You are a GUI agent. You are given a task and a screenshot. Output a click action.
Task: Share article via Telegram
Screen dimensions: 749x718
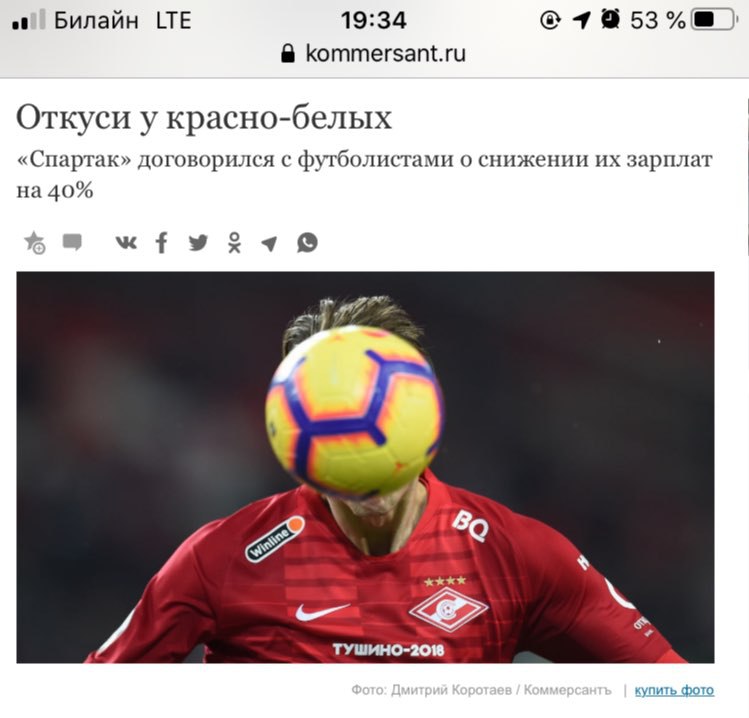(269, 243)
